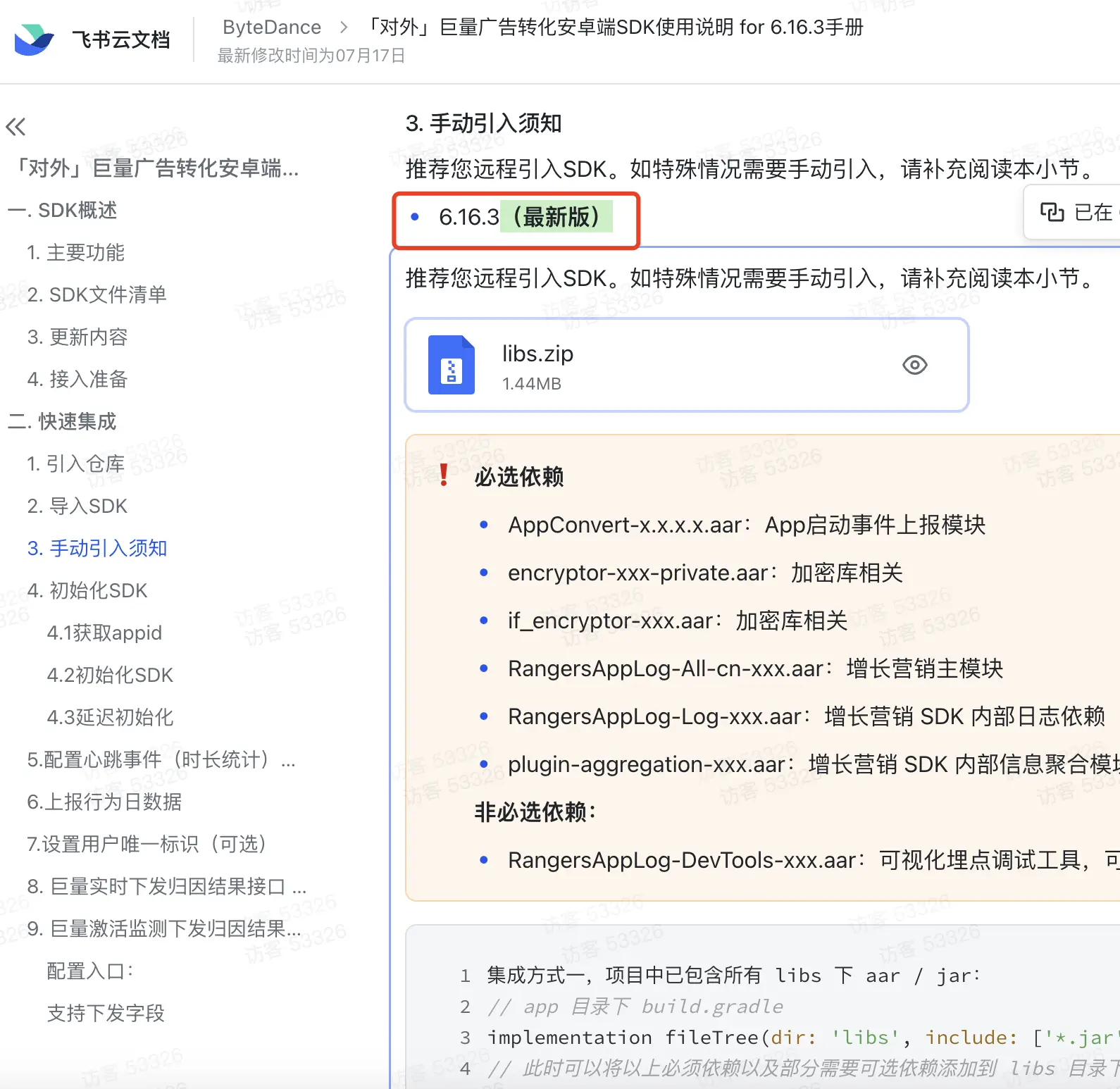Select 配置入口 outline entry
This screenshot has width=1120, height=1089.
90,971
